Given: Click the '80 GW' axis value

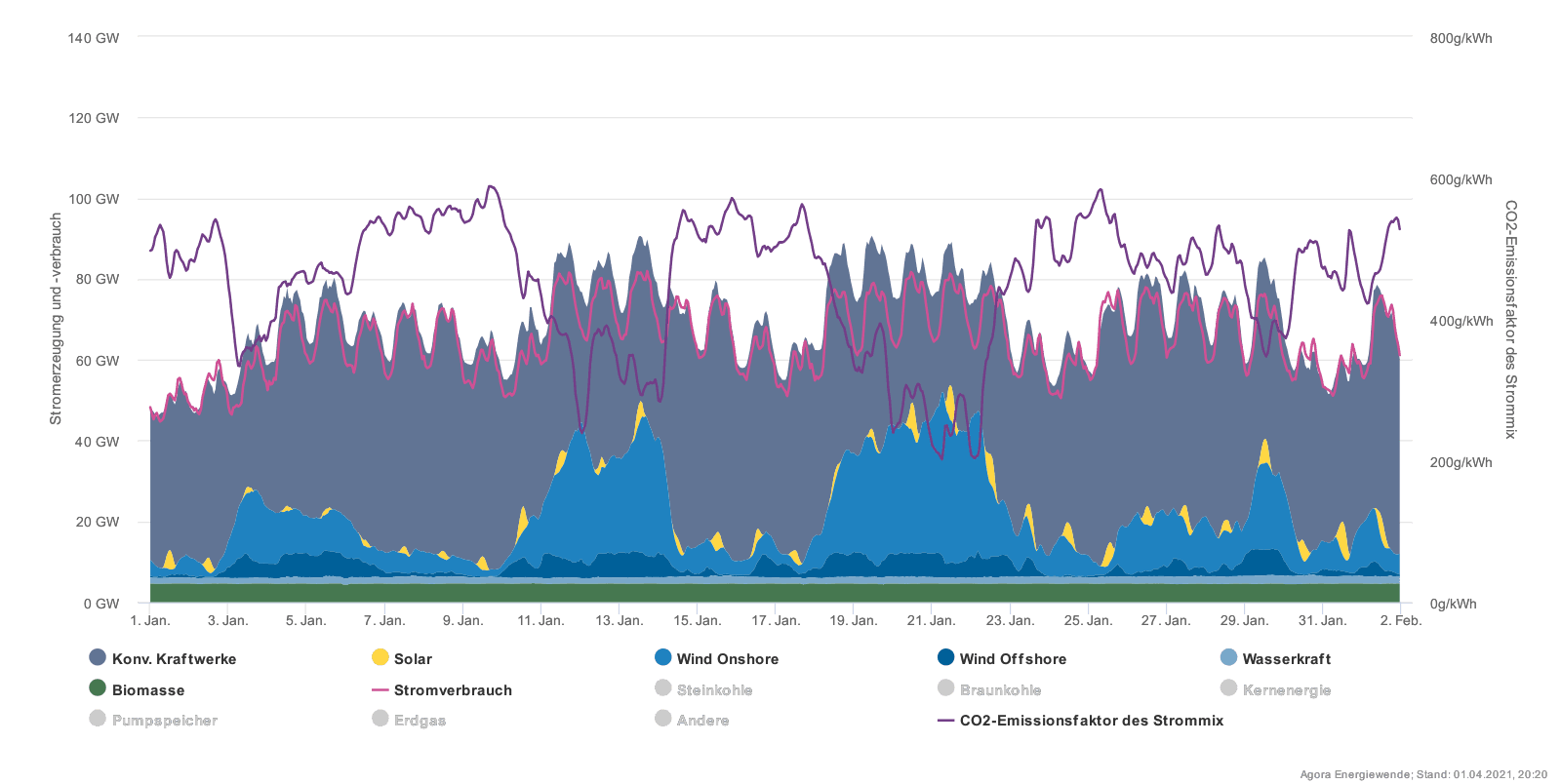Looking at the screenshot, I should click(x=98, y=279).
